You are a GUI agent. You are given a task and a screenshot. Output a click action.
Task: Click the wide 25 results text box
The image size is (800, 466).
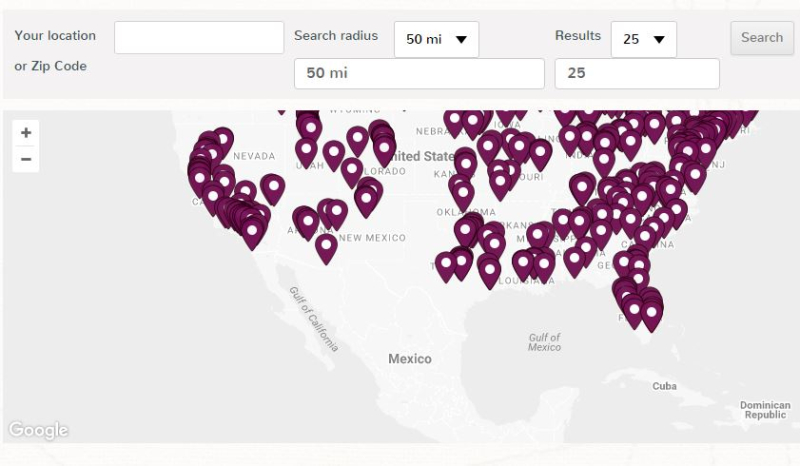pyautogui.click(x=637, y=73)
